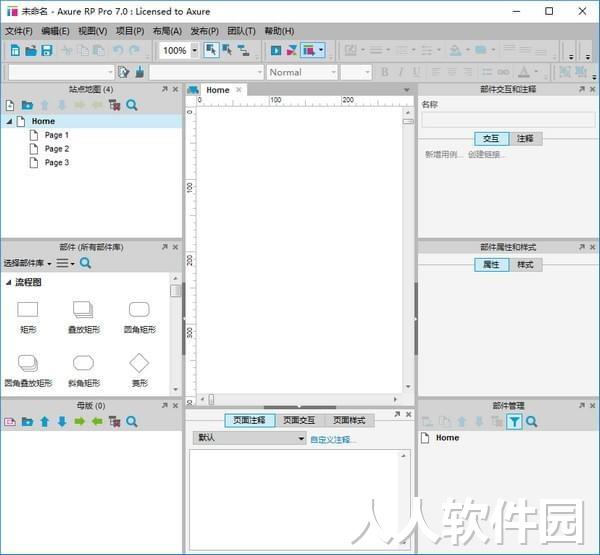Open a file with the folder icon
This screenshot has height=555, width=600.
point(31,50)
